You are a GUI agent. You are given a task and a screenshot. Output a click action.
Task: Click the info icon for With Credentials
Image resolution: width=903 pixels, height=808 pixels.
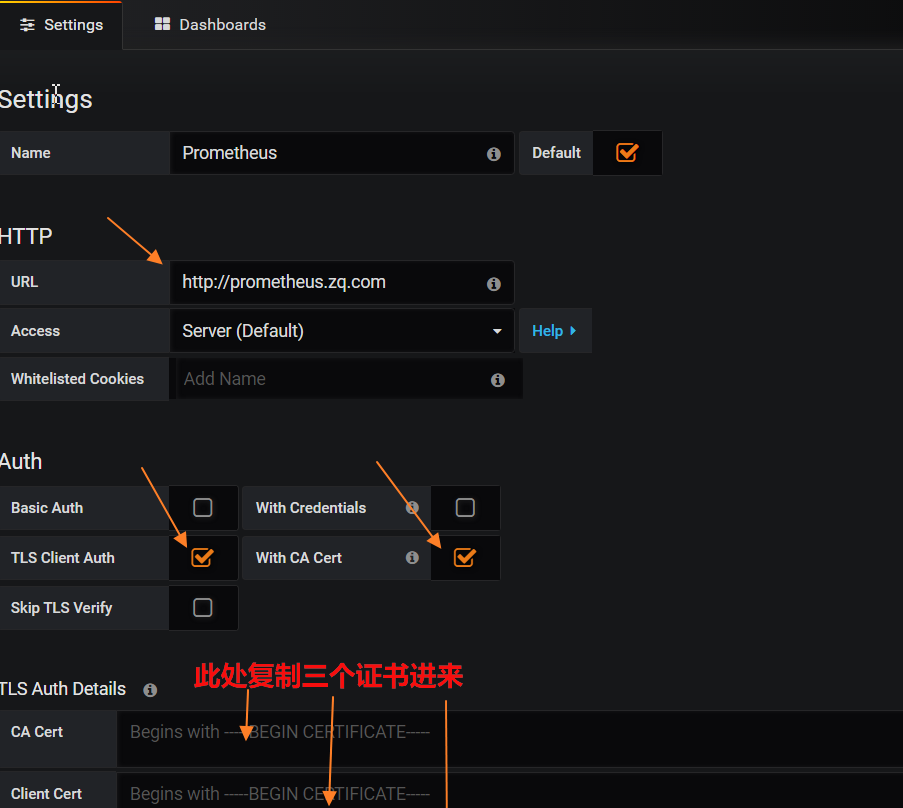pyautogui.click(x=412, y=507)
